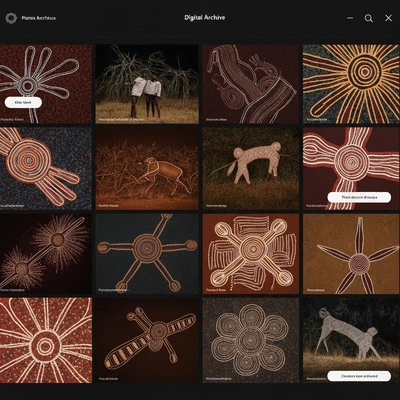The width and height of the screenshot is (400, 400).
Task: Click the caption under the seven-circle flower painting
Action: click(219, 379)
